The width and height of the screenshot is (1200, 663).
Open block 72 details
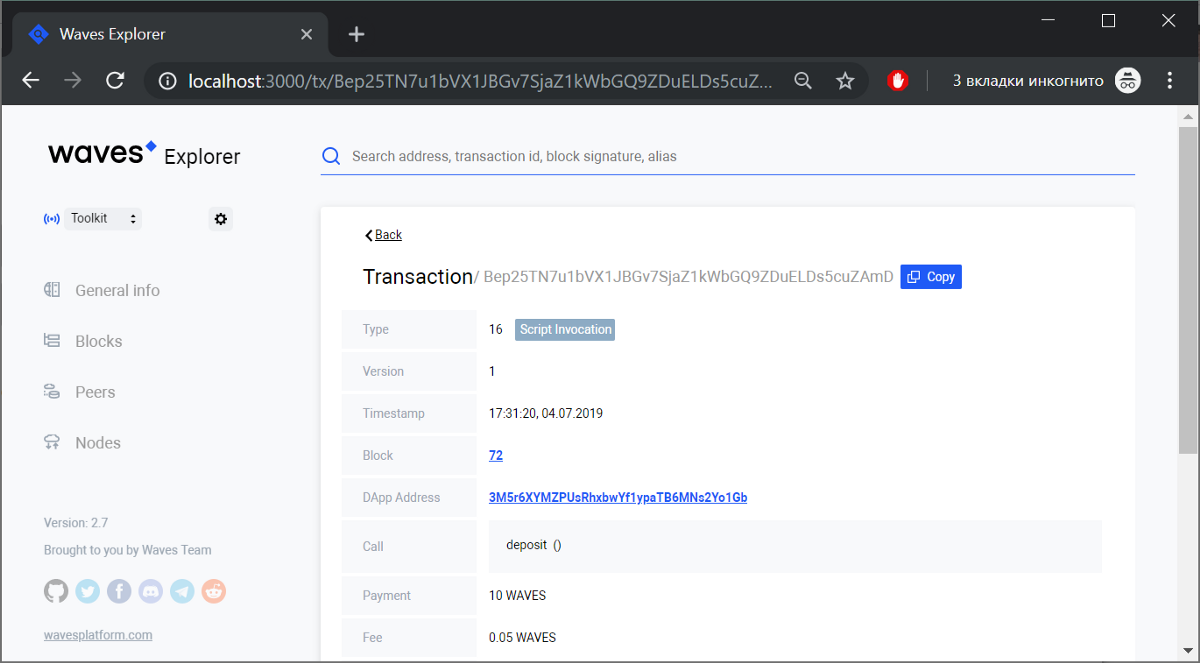click(x=495, y=455)
